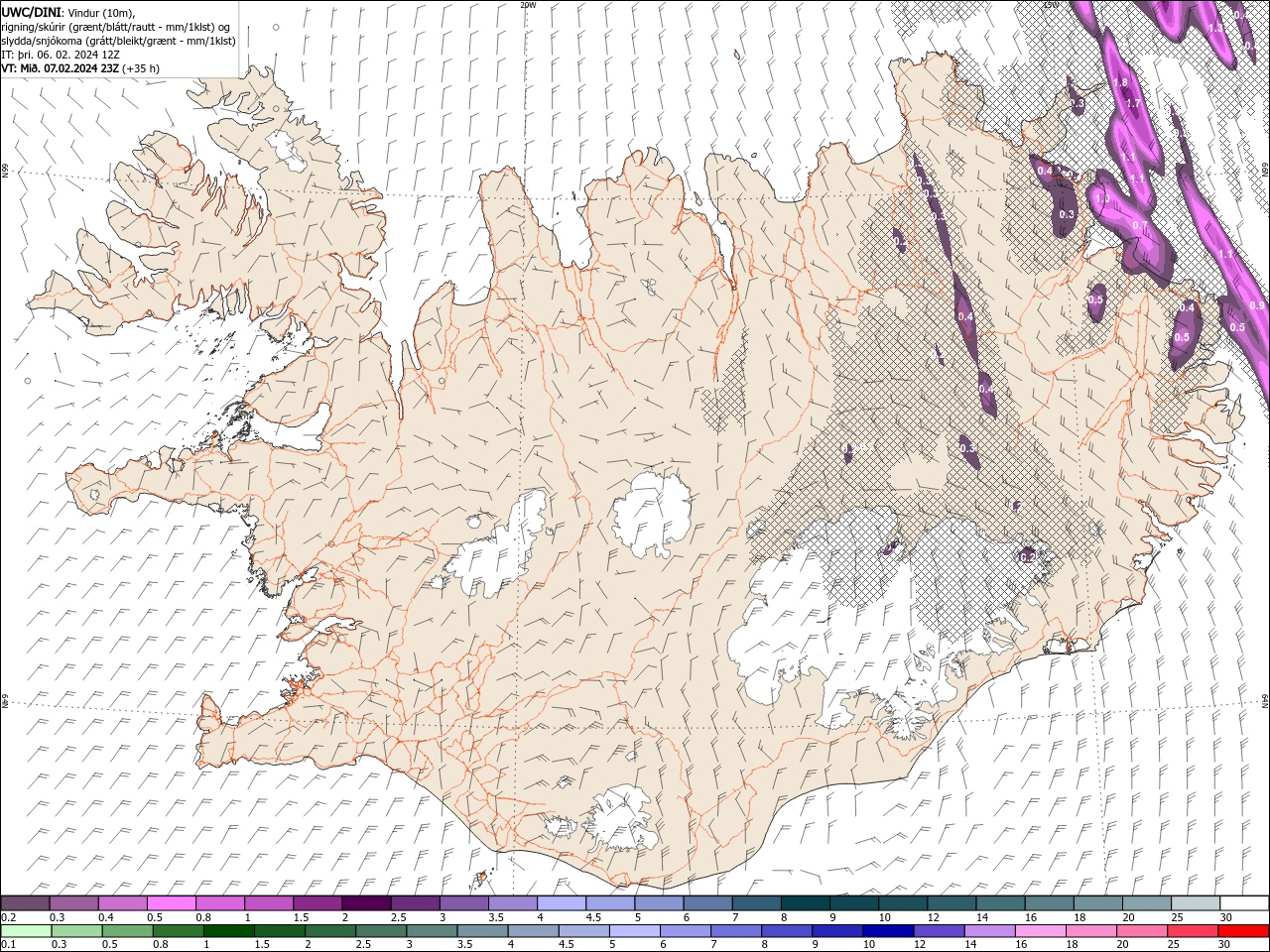
Task: Click the 20W longitude label at top
Action: pos(528,5)
